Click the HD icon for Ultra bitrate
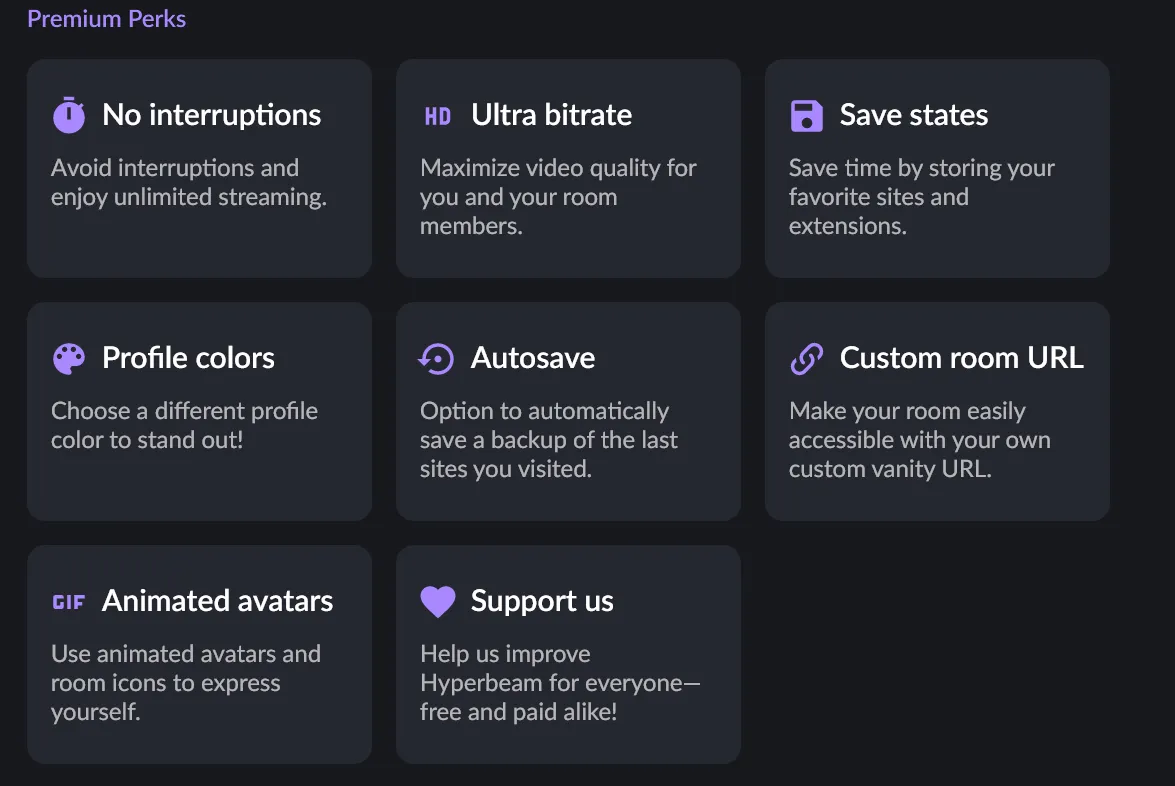 [438, 116]
